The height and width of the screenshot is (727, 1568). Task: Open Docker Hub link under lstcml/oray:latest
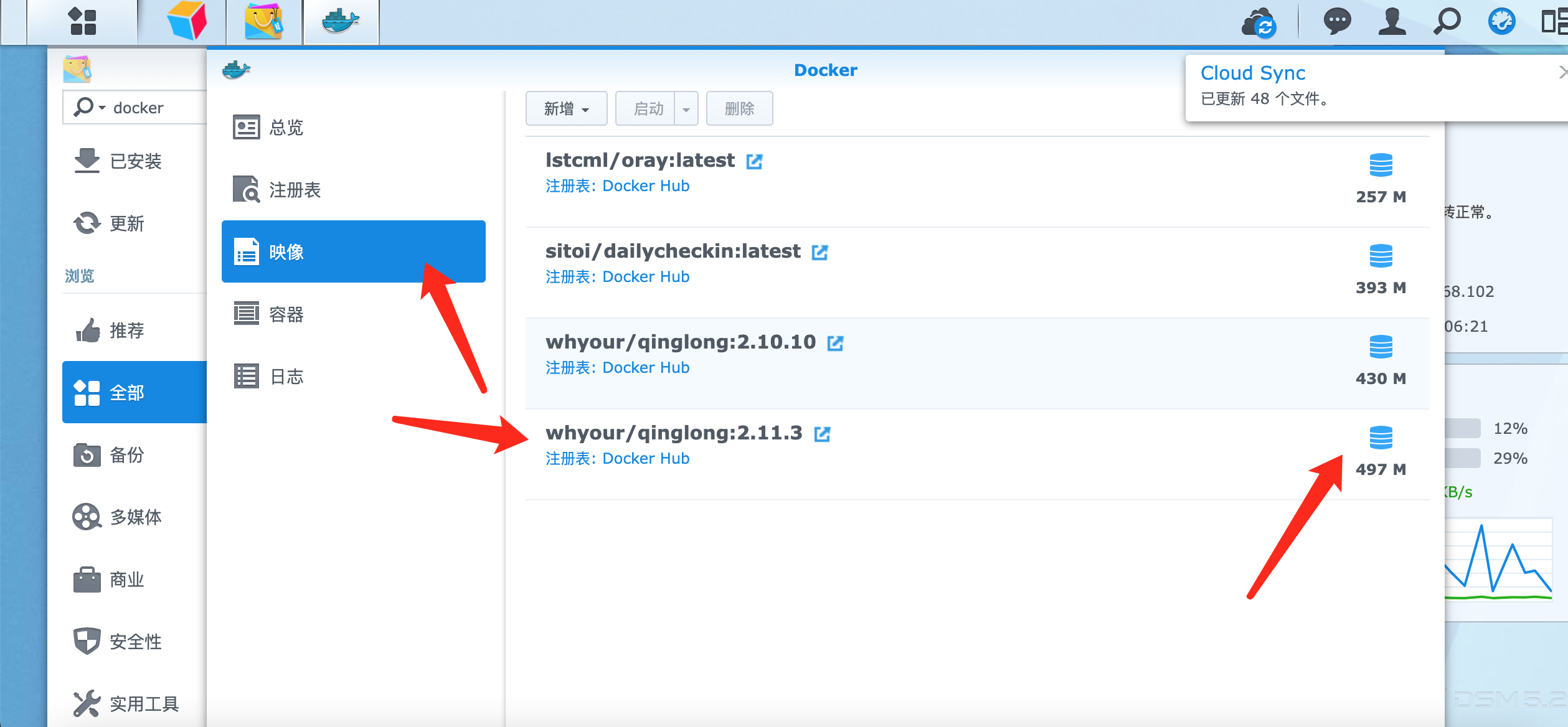(x=646, y=186)
